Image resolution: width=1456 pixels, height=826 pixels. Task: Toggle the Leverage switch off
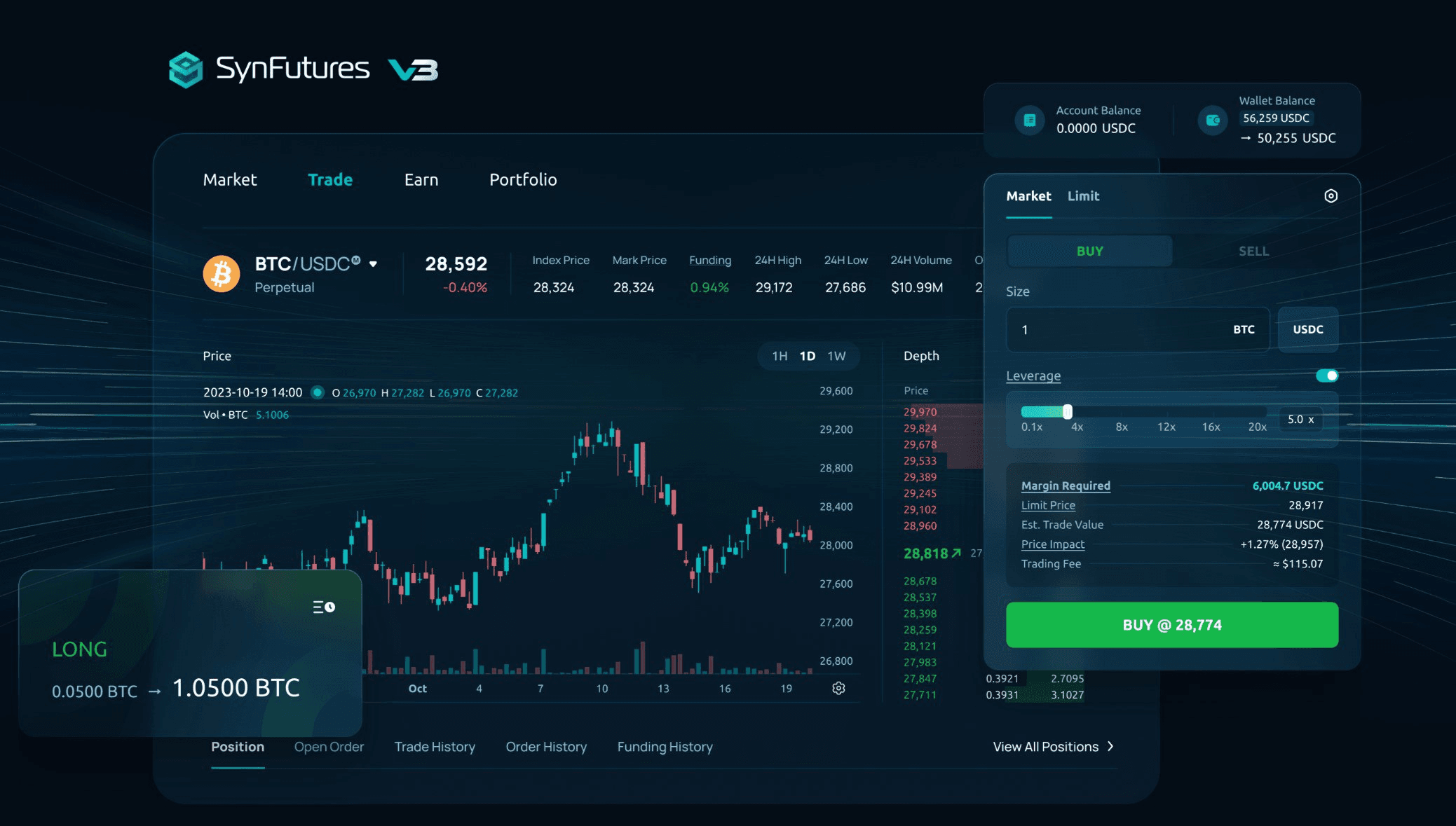coord(1326,376)
